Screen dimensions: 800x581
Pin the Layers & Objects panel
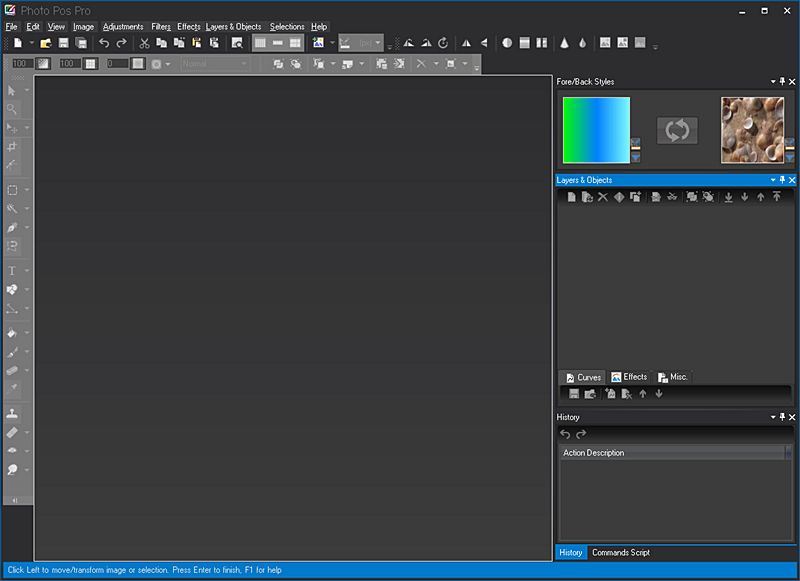click(781, 181)
